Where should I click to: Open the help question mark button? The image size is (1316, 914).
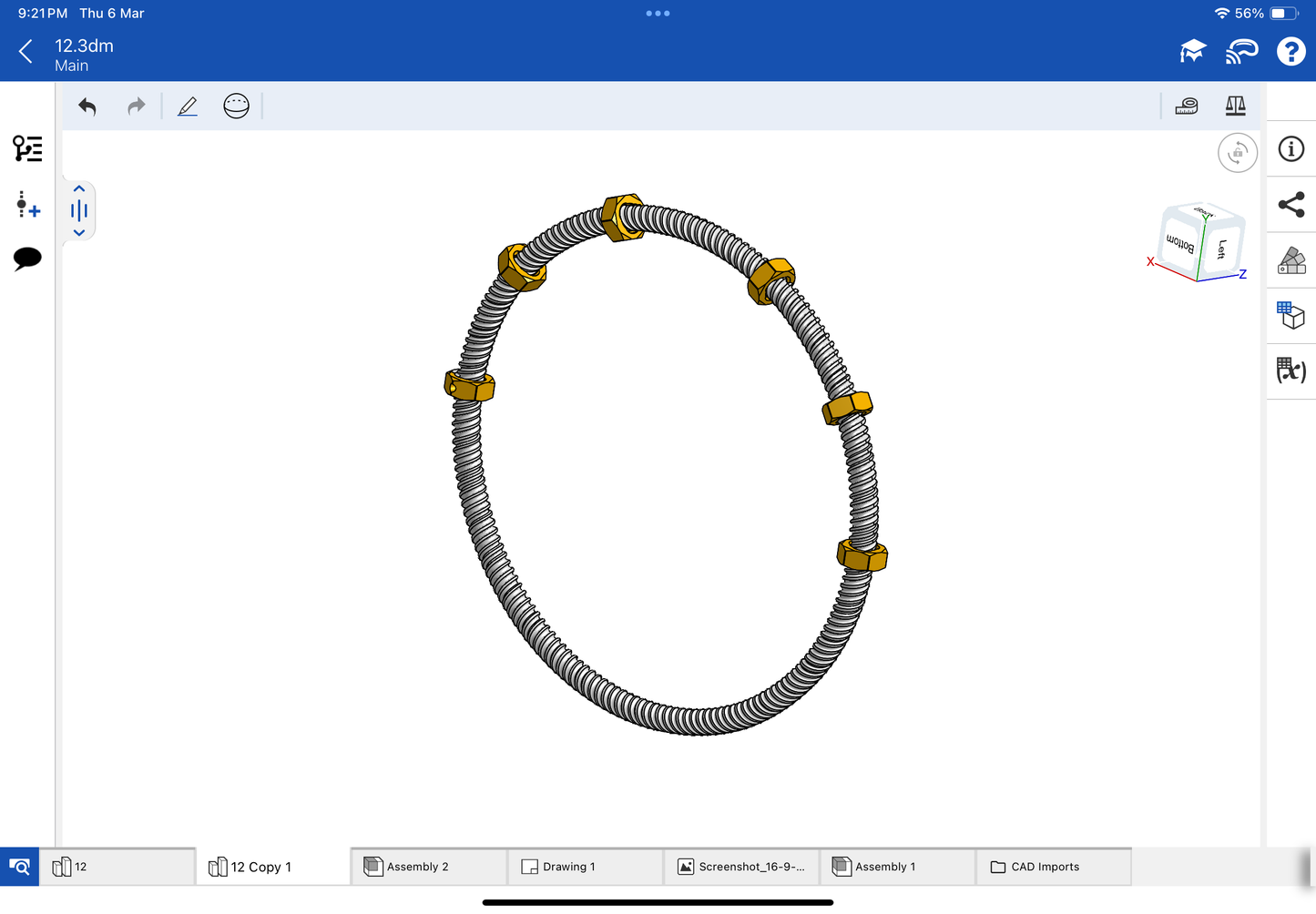(x=1290, y=52)
